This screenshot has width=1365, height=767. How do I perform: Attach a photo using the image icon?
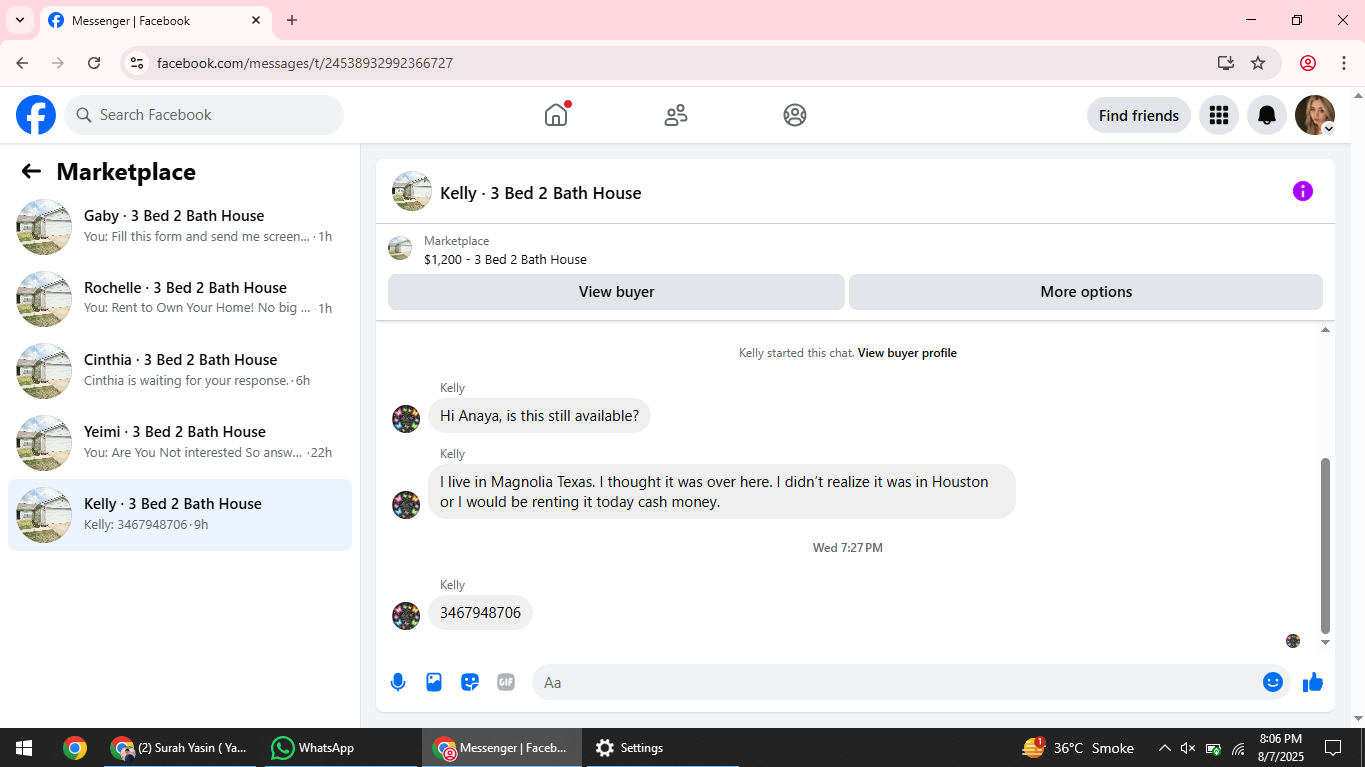click(434, 682)
